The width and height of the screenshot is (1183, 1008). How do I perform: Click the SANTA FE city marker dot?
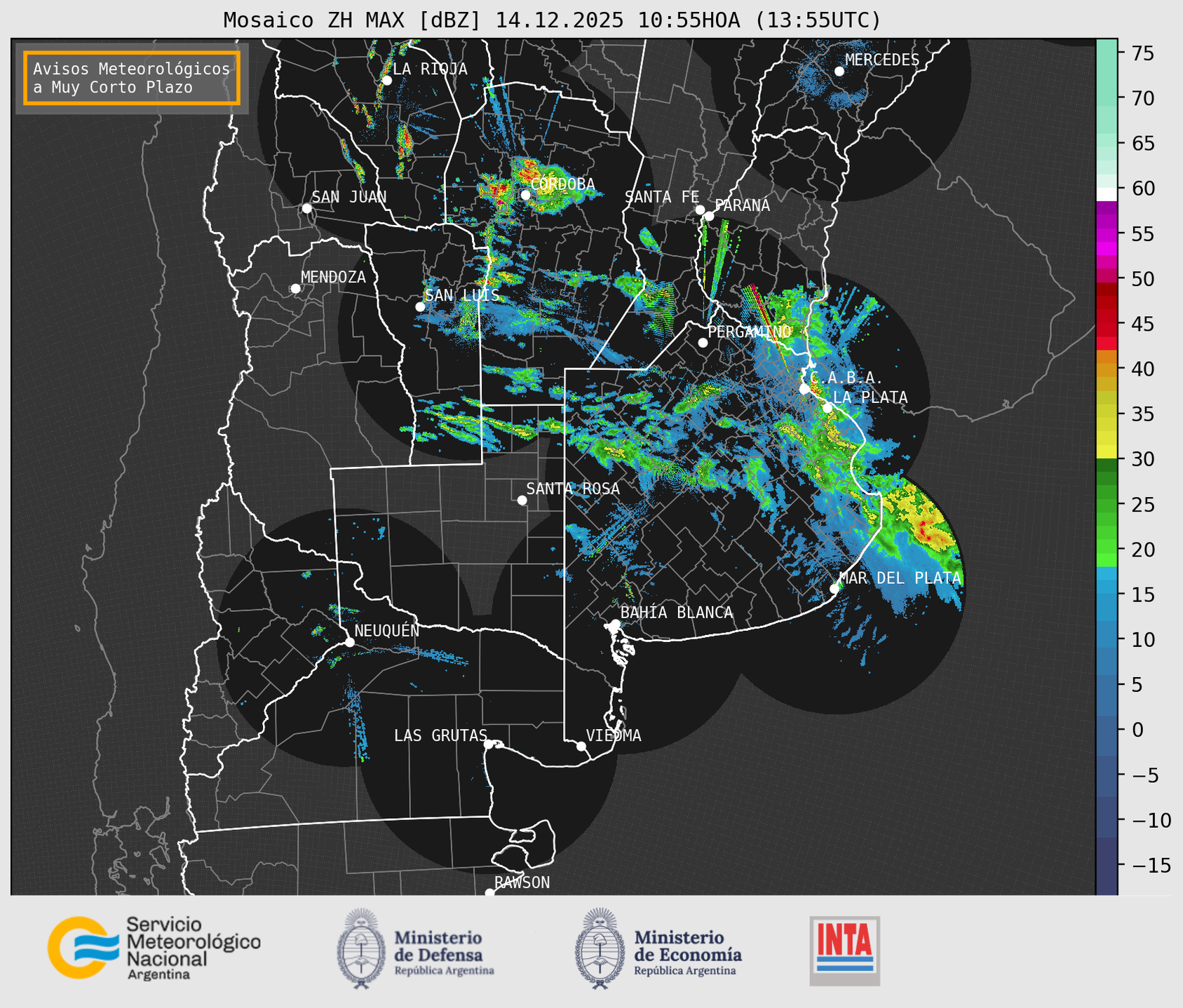tap(700, 210)
